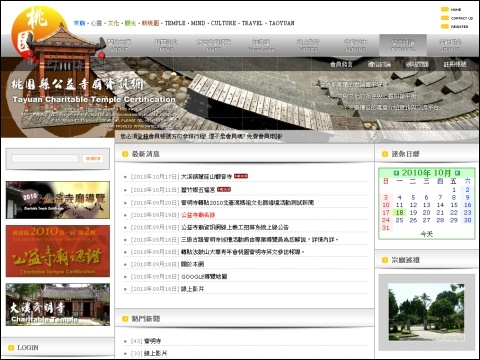Open the CONTACT US link
480x360 pixels.
click(x=462, y=18)
